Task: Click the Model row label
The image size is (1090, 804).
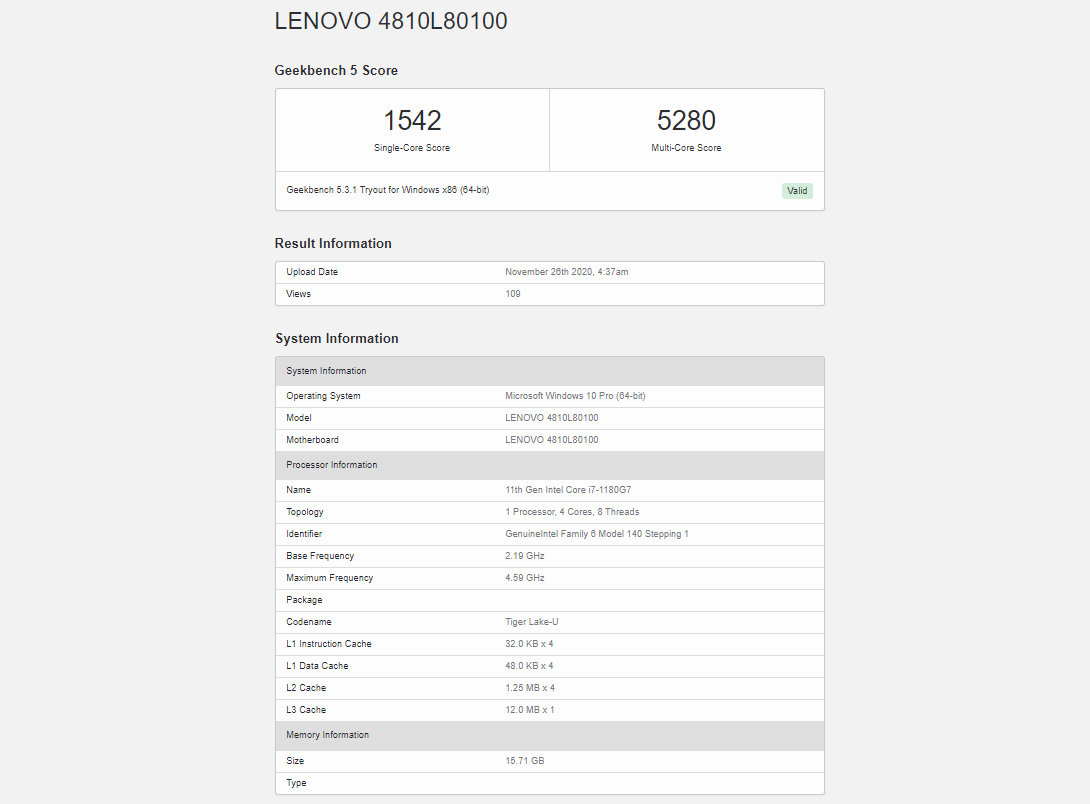Action: (299, 418)
